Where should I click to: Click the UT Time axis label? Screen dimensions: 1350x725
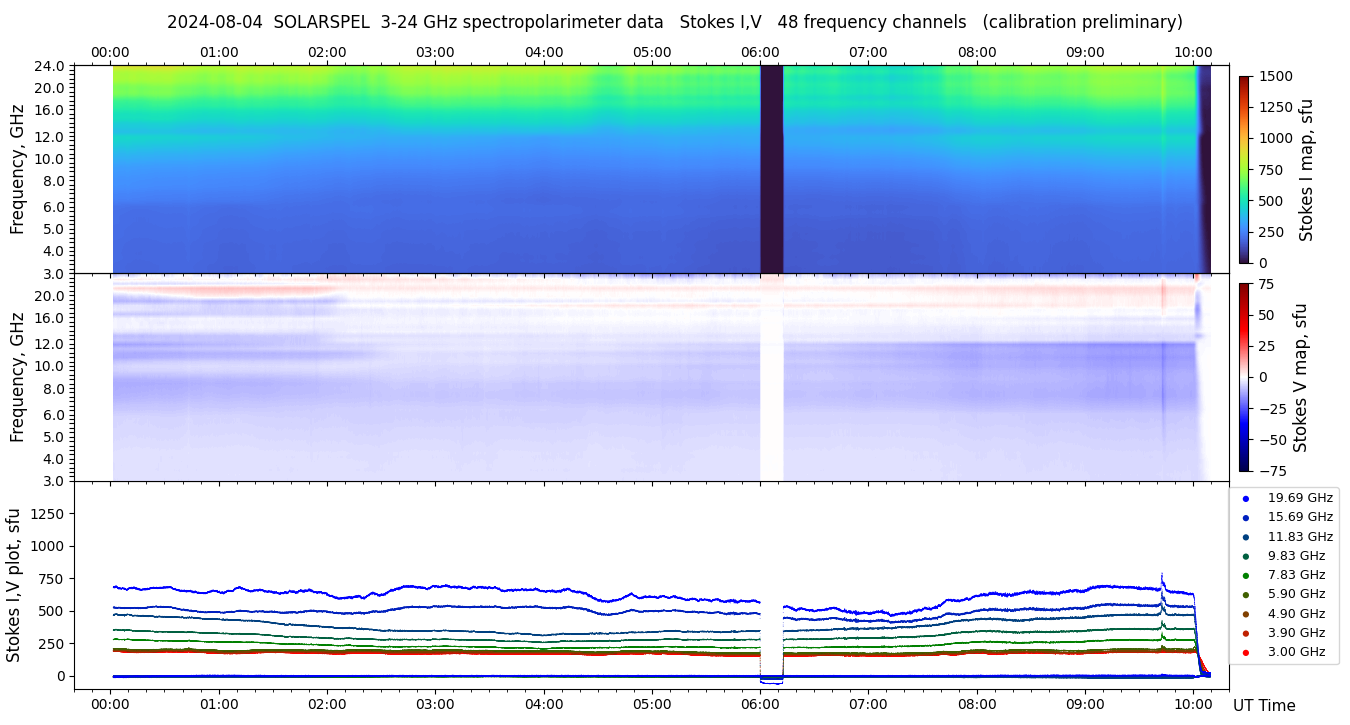point(1263,705)
